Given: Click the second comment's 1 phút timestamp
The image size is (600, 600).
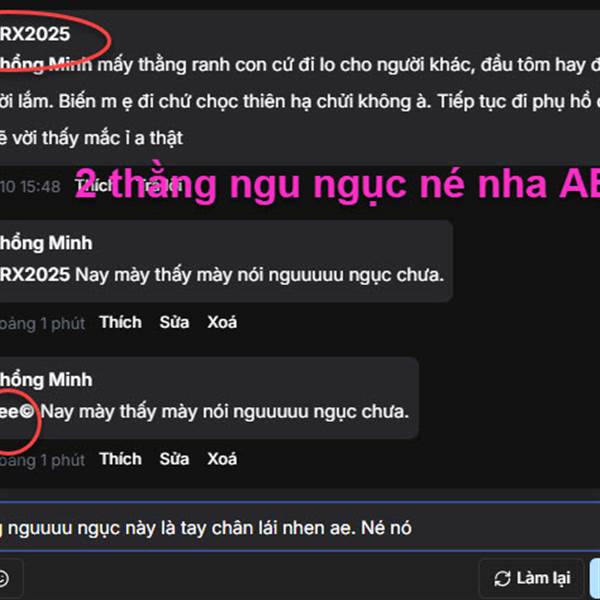Looking at the screenshot, I should click(x=42, y=324).
